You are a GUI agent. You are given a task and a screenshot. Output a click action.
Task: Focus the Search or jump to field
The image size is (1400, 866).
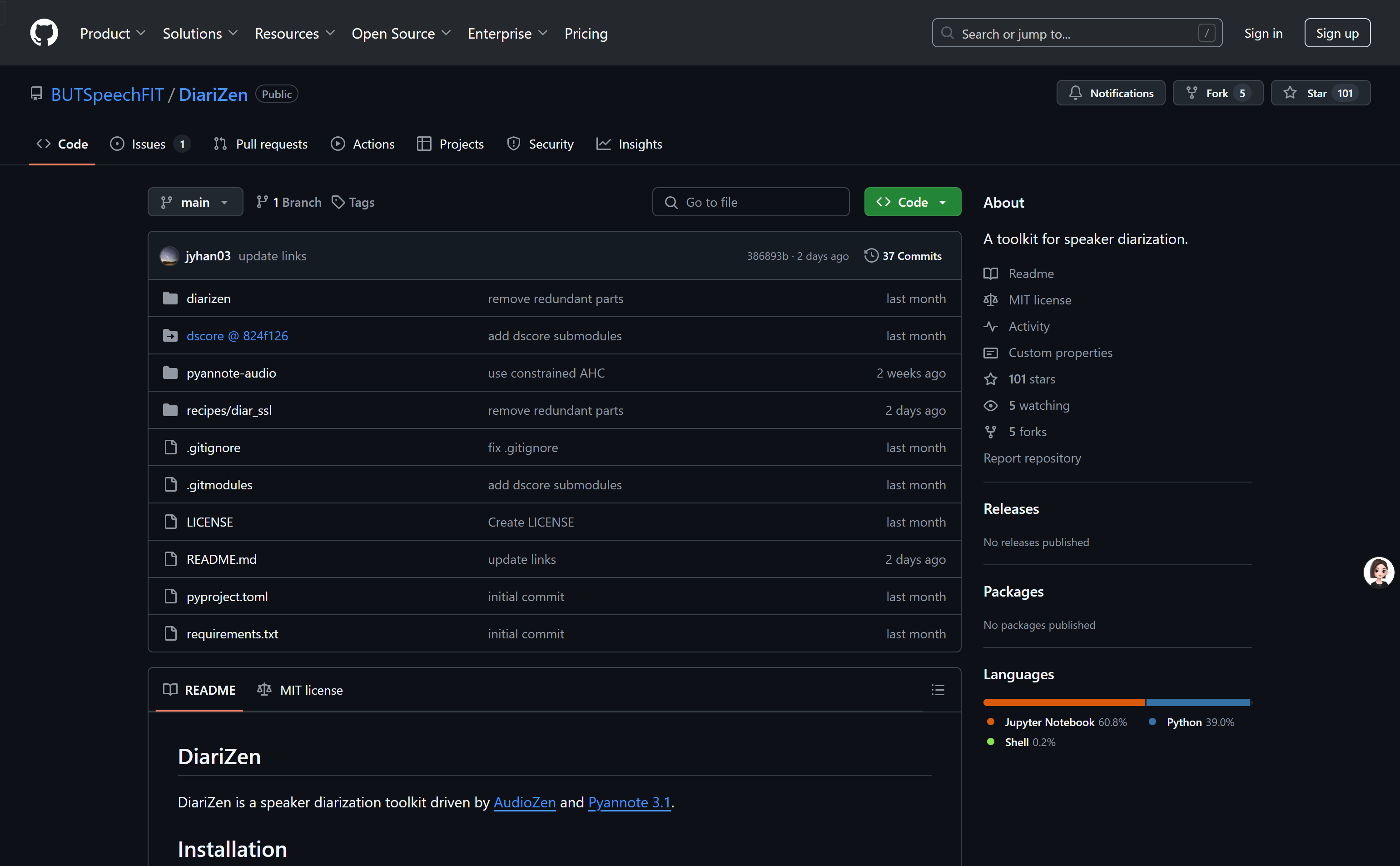click(x=1077, y=33)
